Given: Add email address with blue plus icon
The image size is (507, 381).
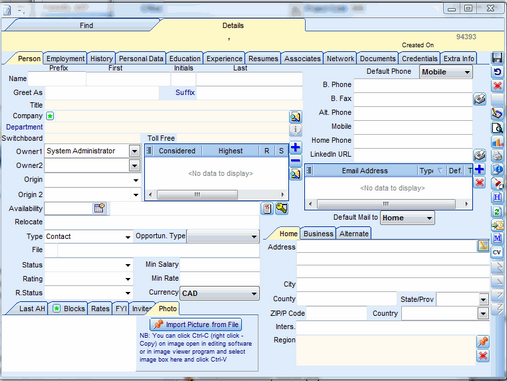Looking at the screenshot, I should [479, 169].
